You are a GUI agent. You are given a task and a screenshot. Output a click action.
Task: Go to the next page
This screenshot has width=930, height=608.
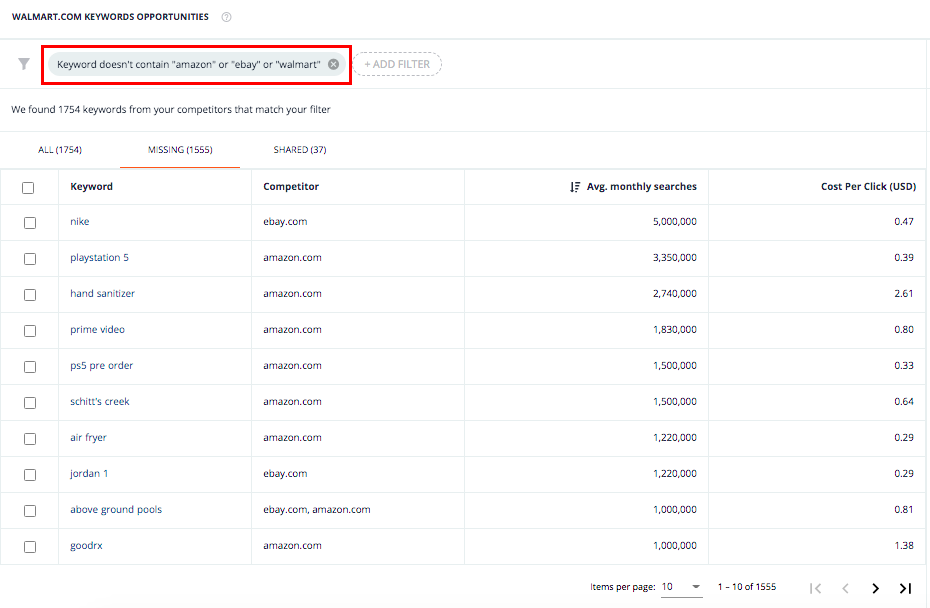[875, 588]
